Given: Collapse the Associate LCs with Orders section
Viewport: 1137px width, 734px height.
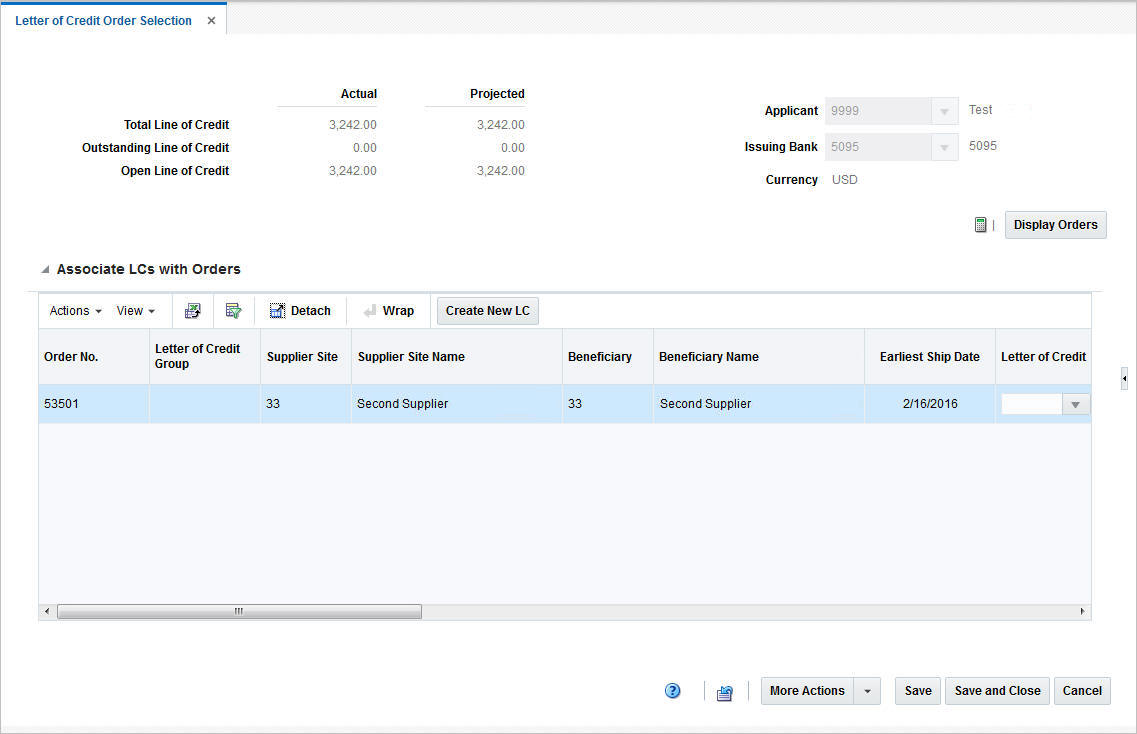Looking at the screenshot, I should pyautogui.click(x=45, y=268).
